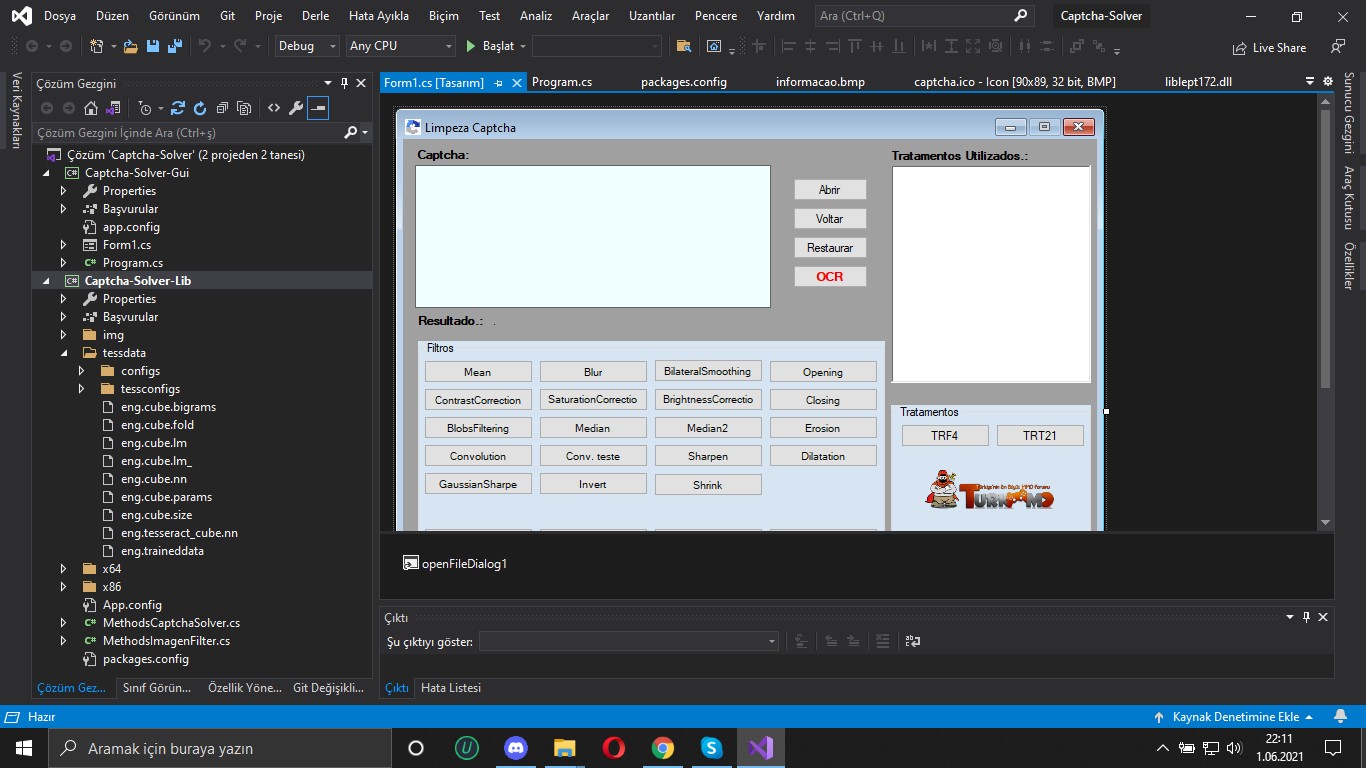Pin the Çıktı panel with the pushpin icon

click(1305, 617)
